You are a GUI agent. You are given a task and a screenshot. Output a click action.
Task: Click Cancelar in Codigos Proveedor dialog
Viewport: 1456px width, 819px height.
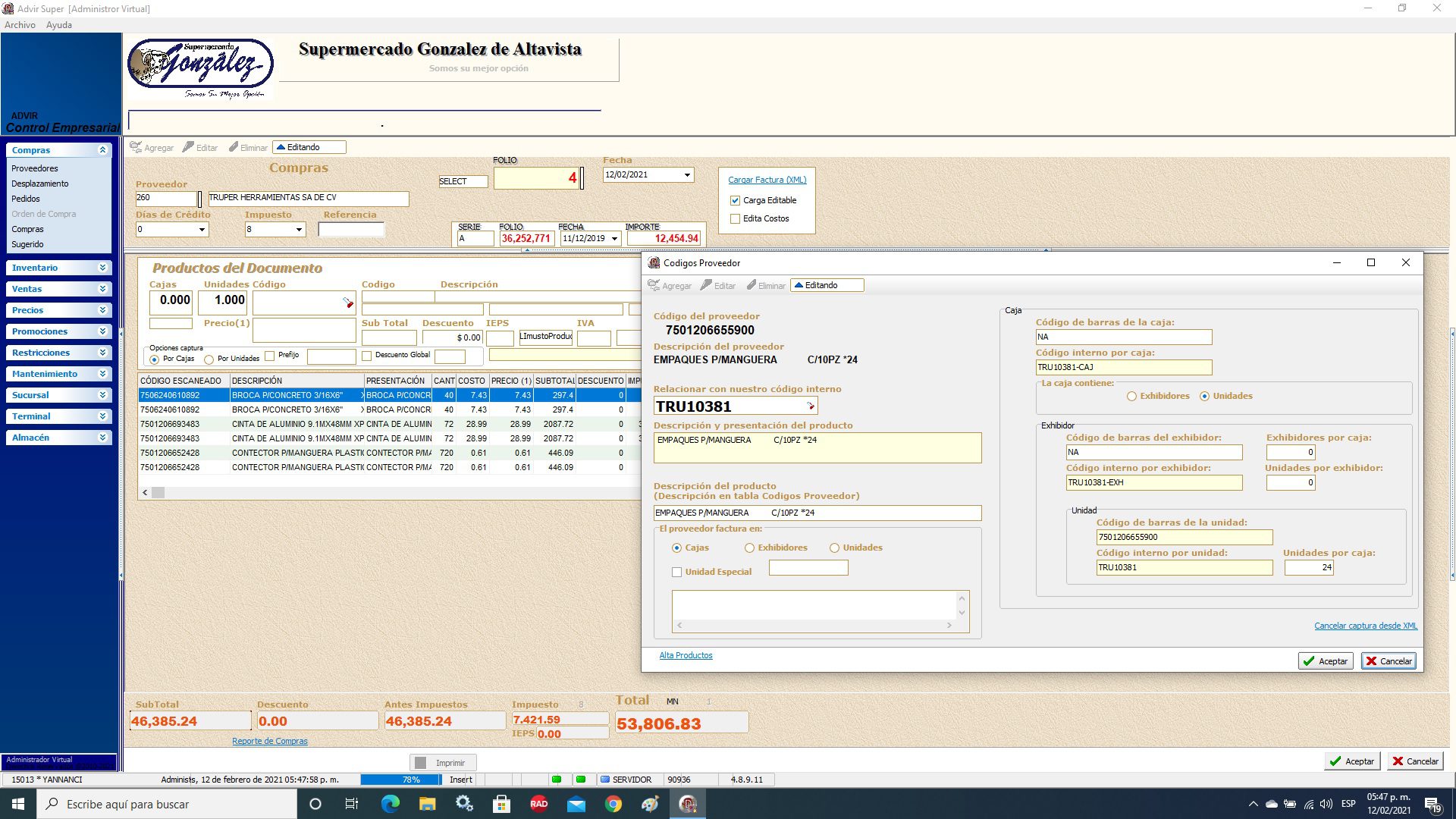(x=1389, y=661)
